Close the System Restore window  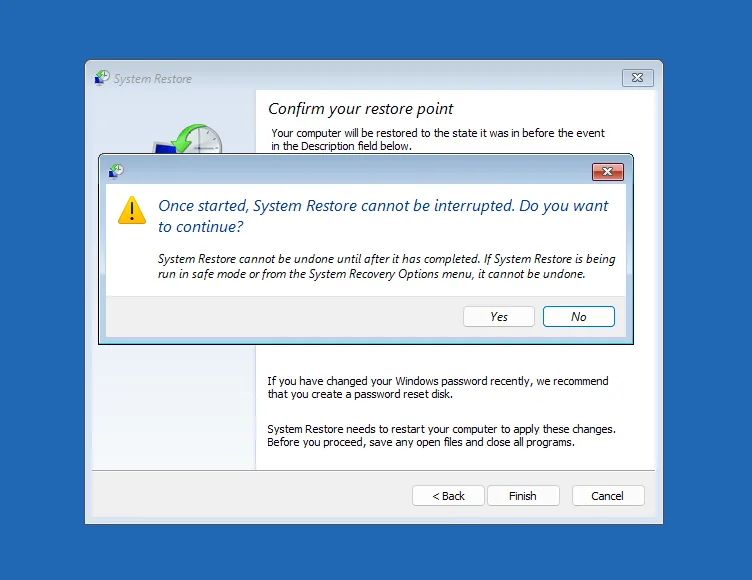(637, 78)
